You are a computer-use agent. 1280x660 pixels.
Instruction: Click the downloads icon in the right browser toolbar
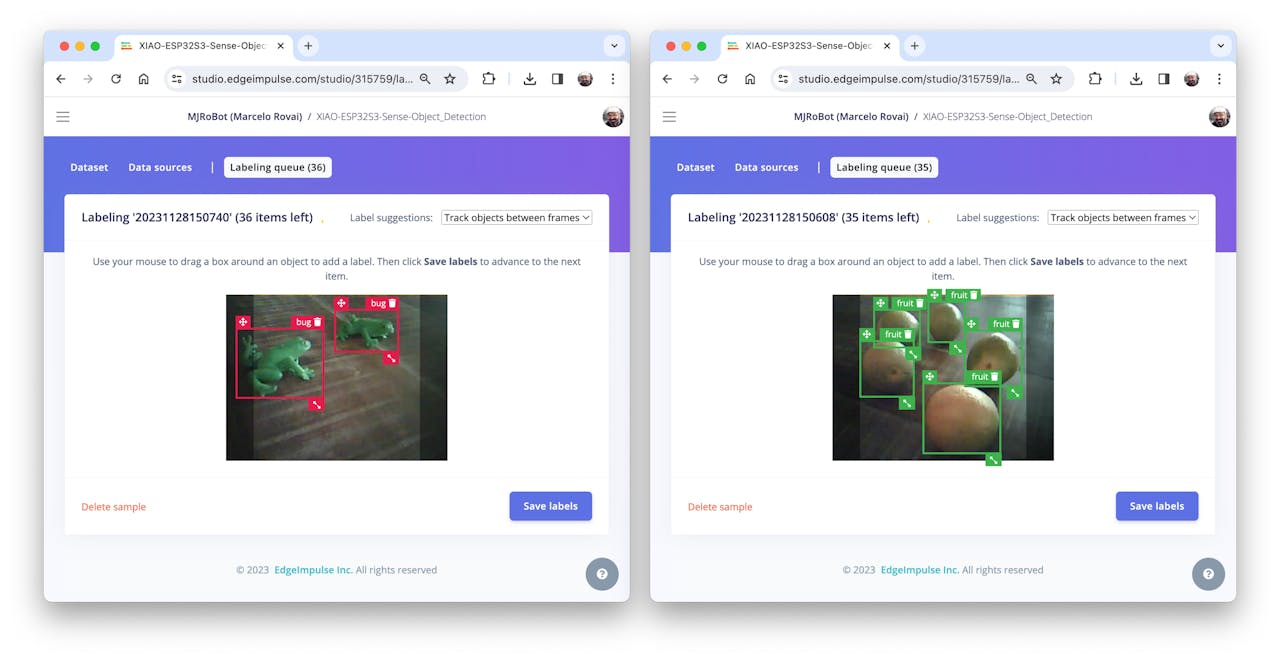point(1136,79)
